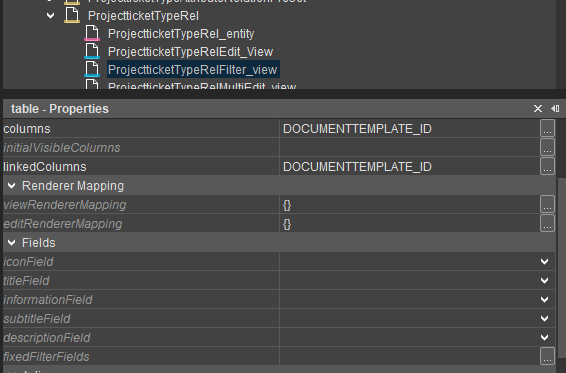
Task: Select the subtitleField property label
Action: [x=36, y=319]
